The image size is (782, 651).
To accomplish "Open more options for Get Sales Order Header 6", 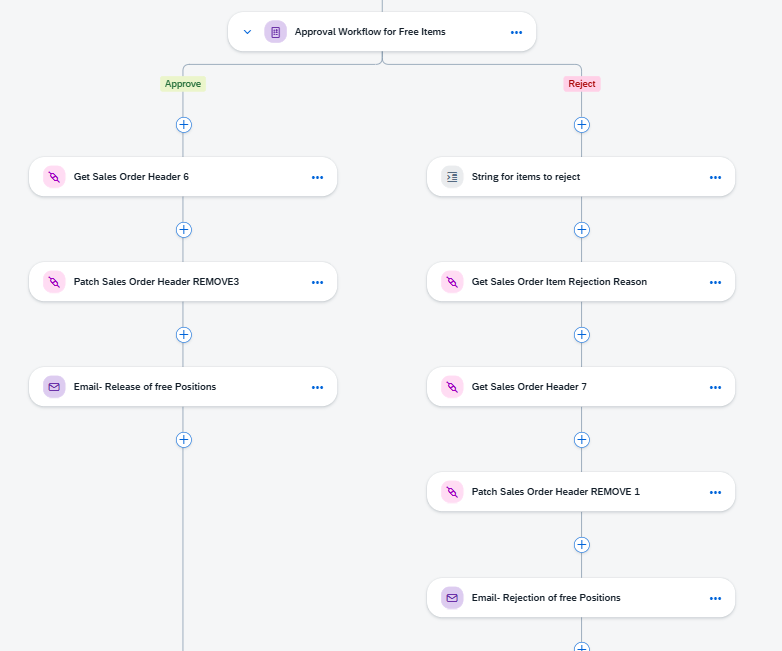I will (317, 177).
